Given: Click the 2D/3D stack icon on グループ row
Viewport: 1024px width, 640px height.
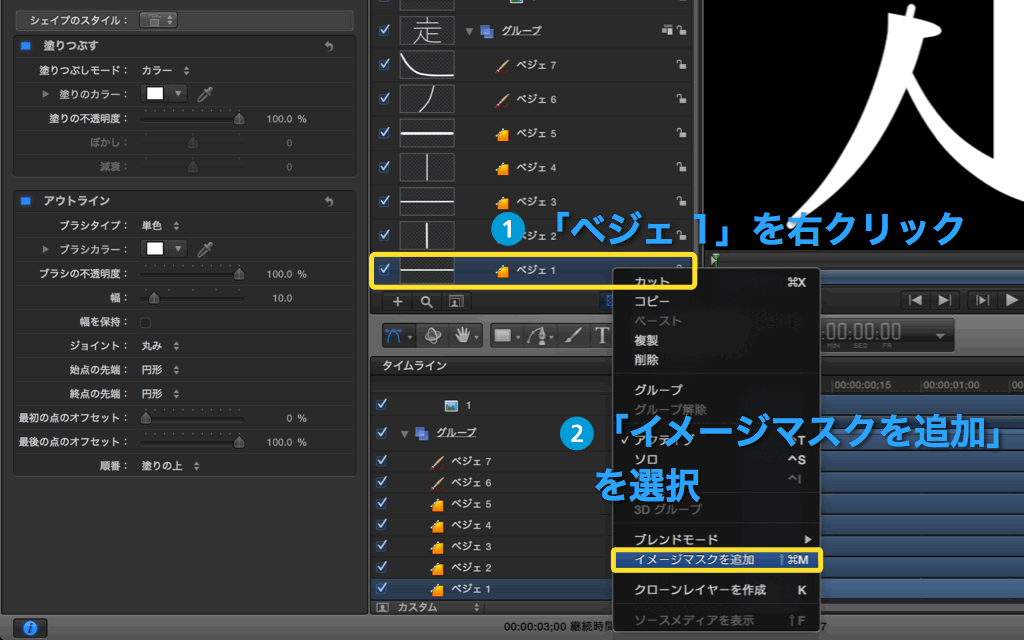Looking at the screenshot, I should 667,30.
